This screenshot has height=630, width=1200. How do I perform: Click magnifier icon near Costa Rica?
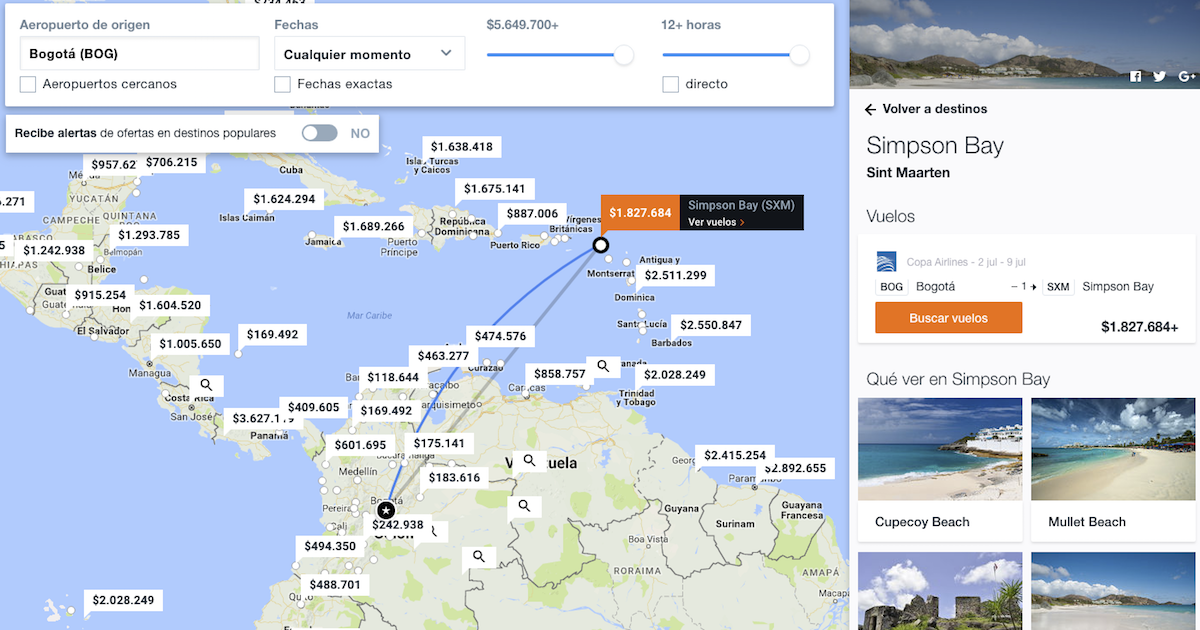pos(207,384)
